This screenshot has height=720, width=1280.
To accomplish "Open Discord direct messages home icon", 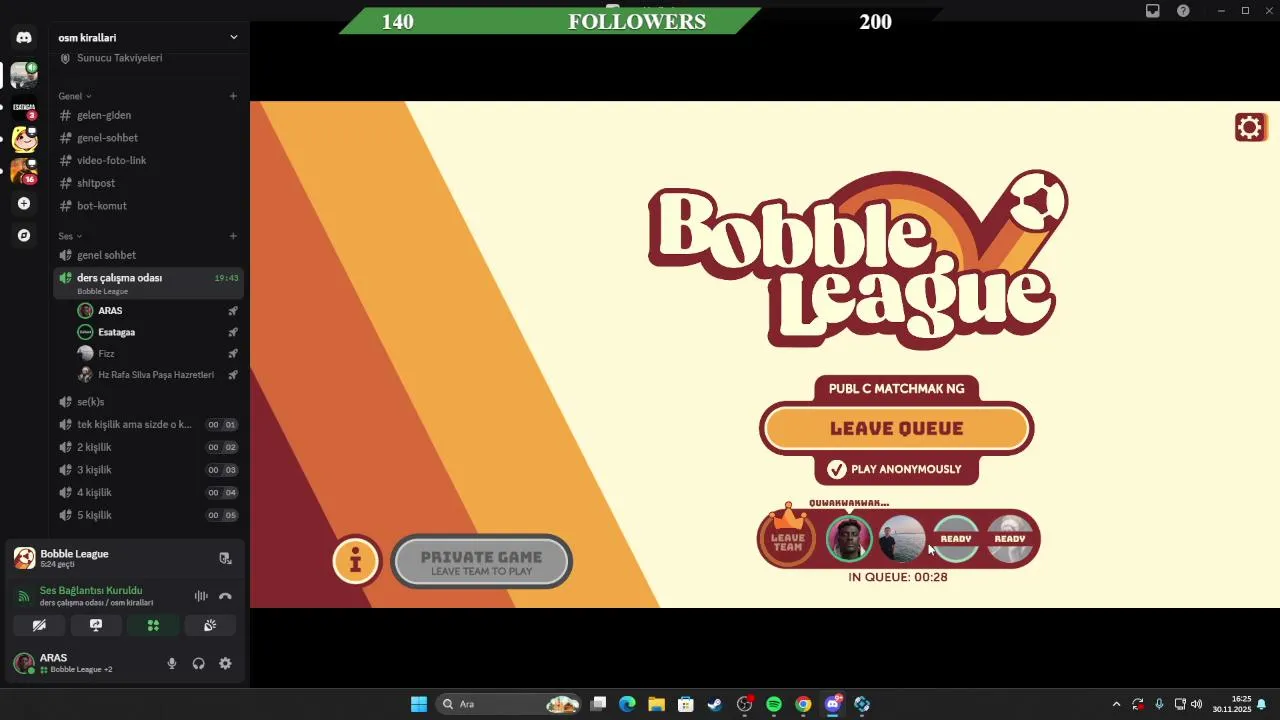I will (x=24, y=37).
